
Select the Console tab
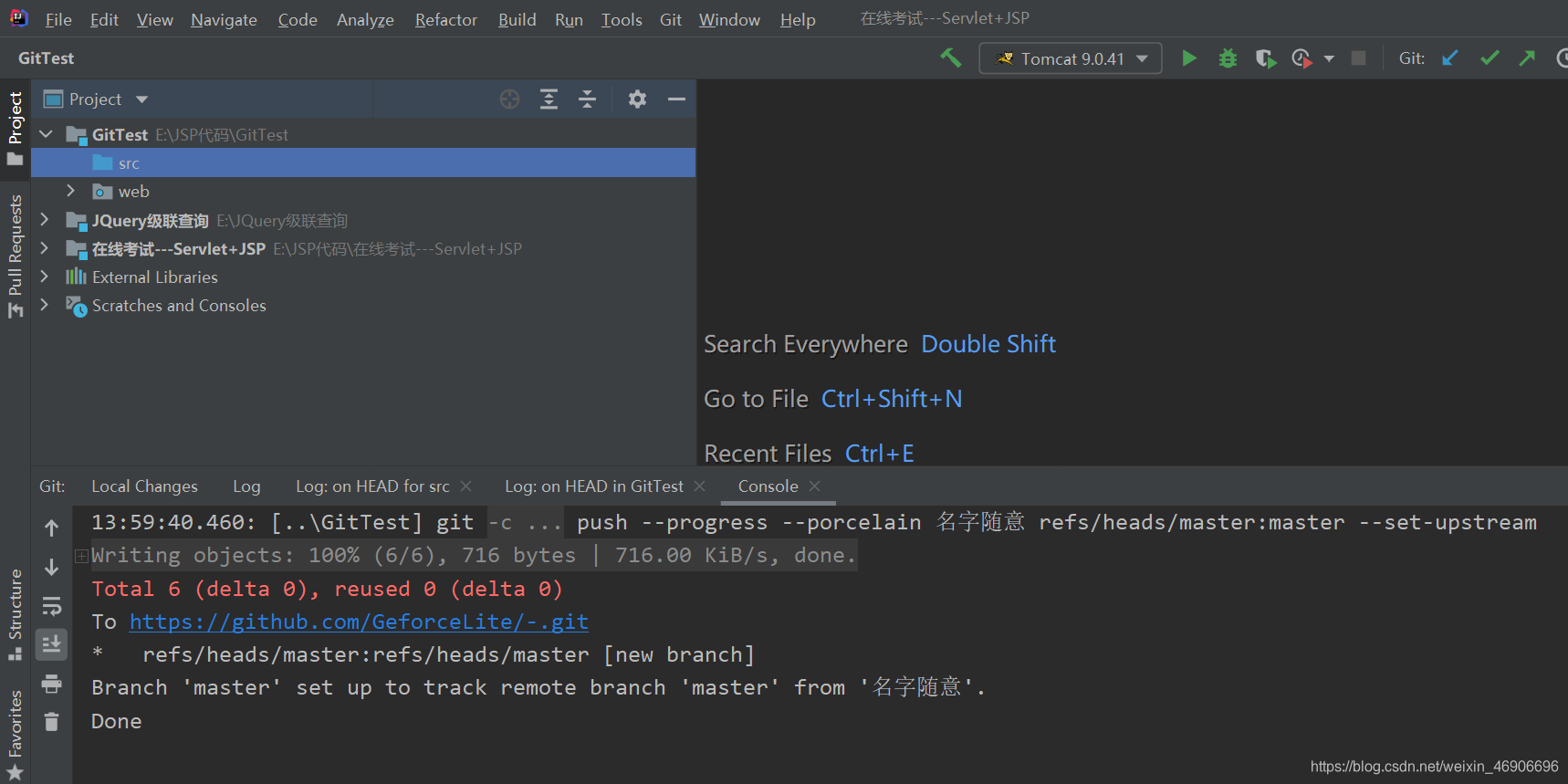pyautogui.click(x=768, y=486)
